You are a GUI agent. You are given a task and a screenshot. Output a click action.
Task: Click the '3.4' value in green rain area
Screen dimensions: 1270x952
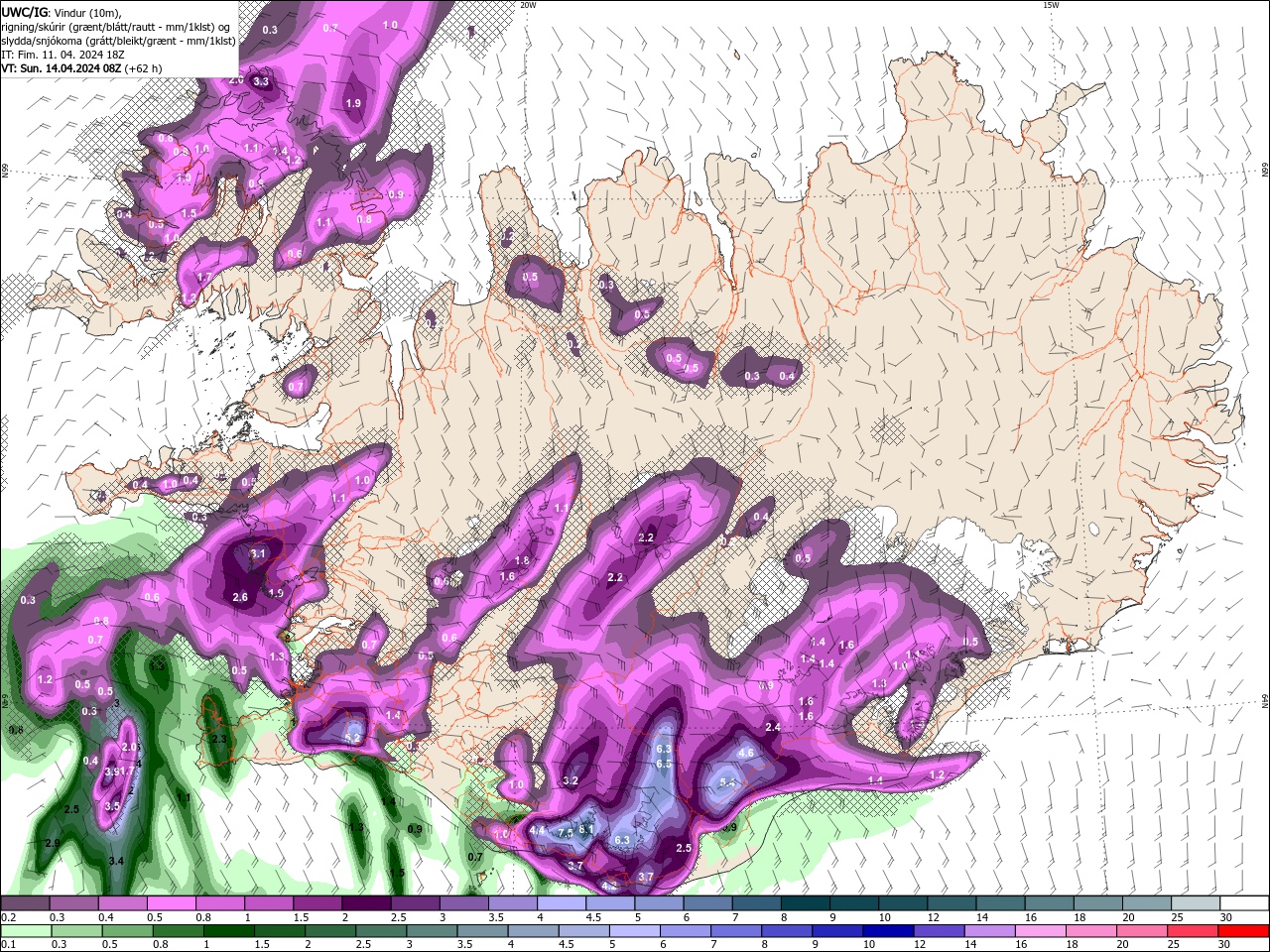coord(116,861)
